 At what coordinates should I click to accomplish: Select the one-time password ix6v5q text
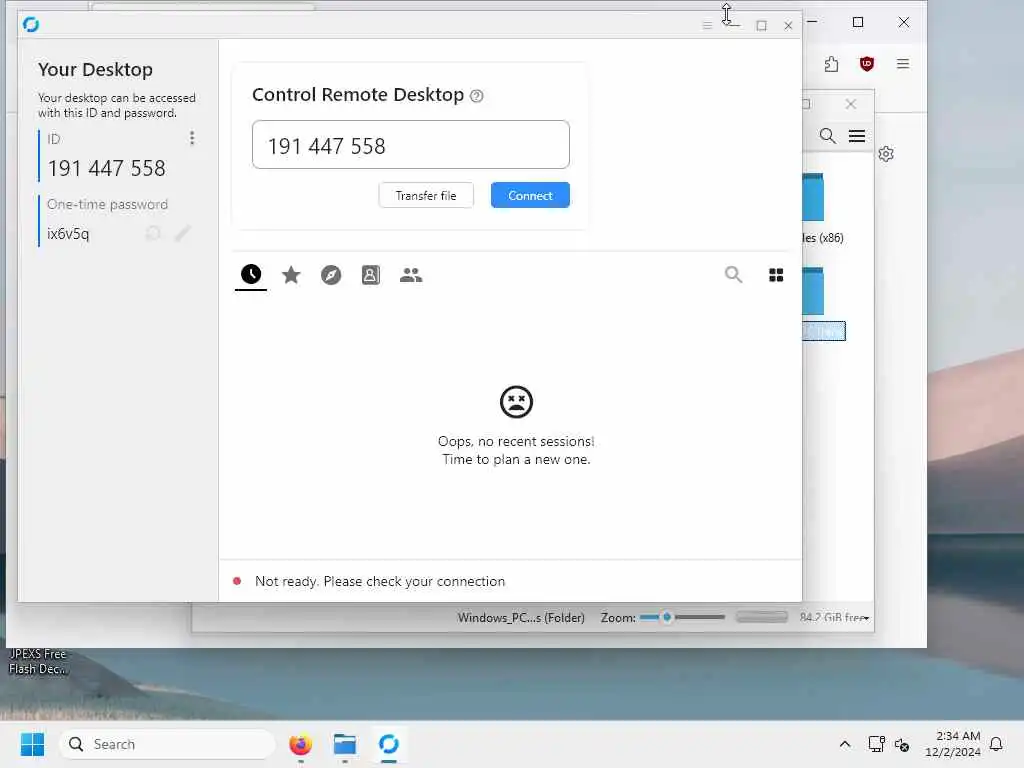(x=68, y=234)
